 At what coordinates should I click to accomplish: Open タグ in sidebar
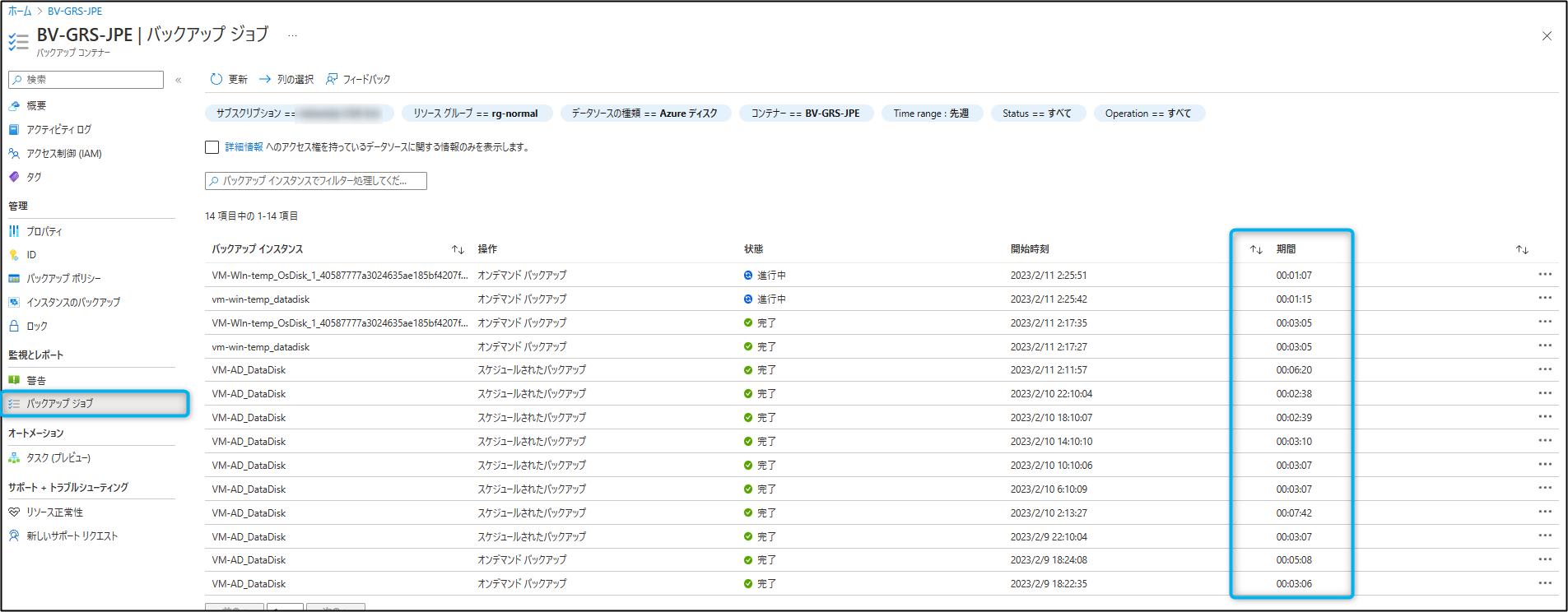click(34, 177)
